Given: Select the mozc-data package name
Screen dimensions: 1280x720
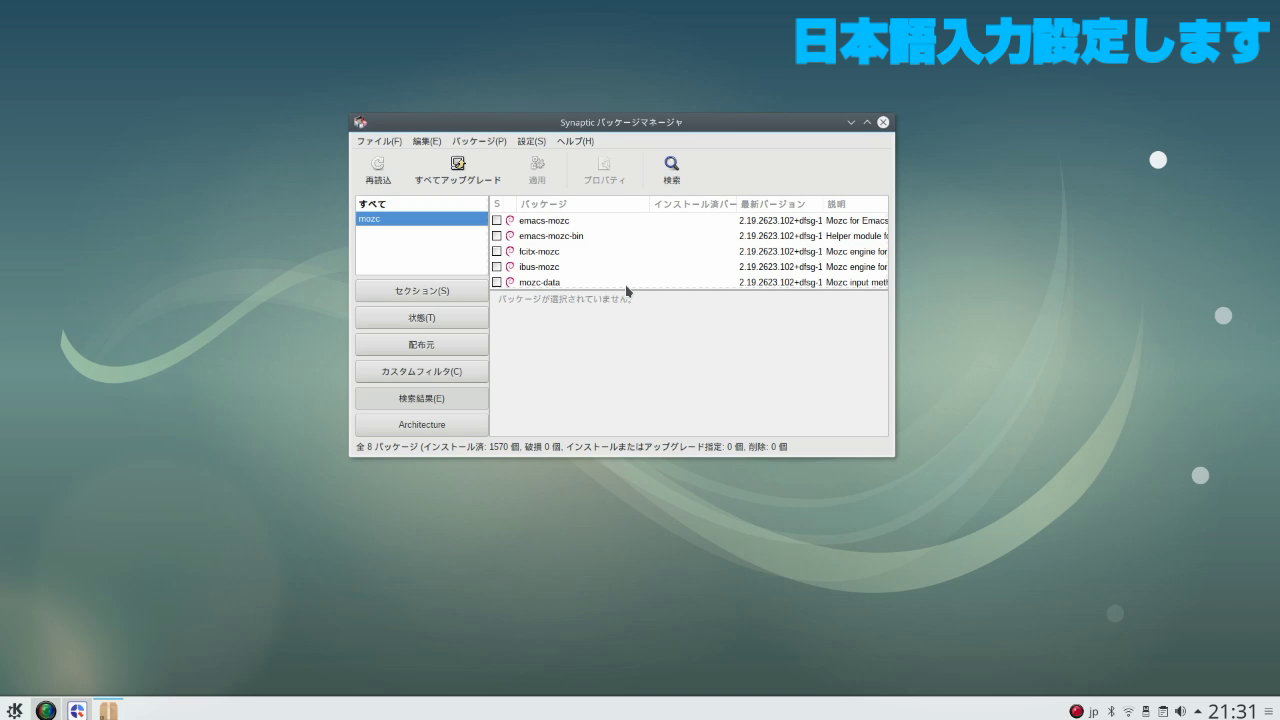Looking at the screenshot, I should 539,282.
